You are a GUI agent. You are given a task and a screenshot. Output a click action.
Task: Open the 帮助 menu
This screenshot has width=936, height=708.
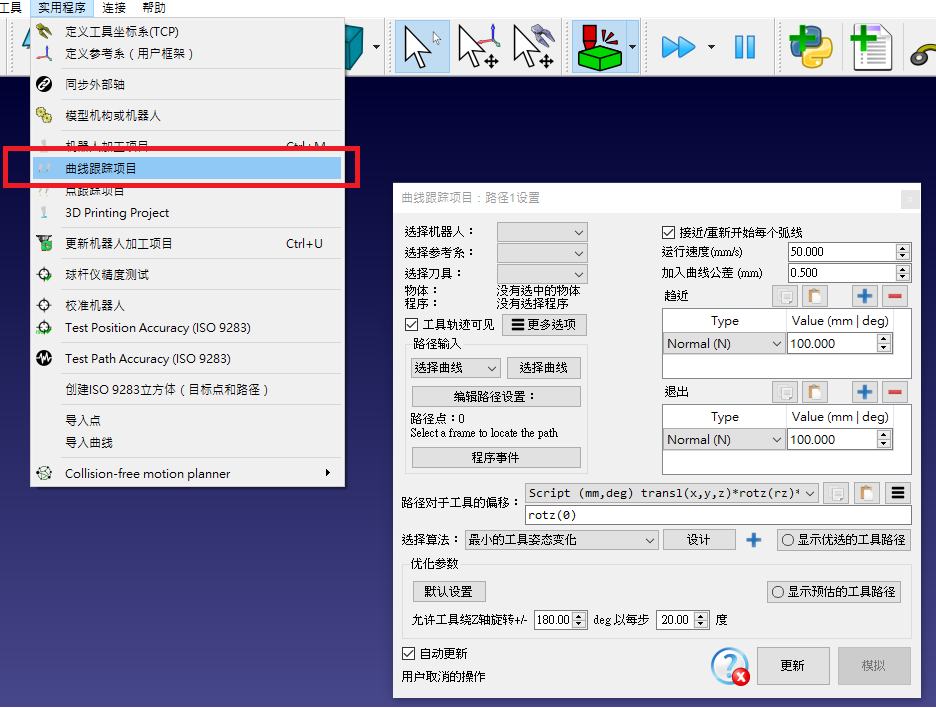[154, 8]
